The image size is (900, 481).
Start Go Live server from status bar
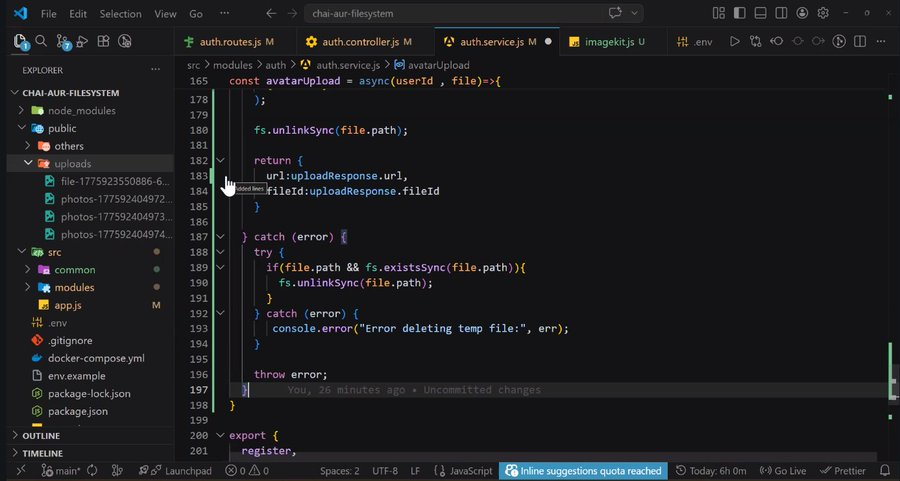(x=783, y=471)
